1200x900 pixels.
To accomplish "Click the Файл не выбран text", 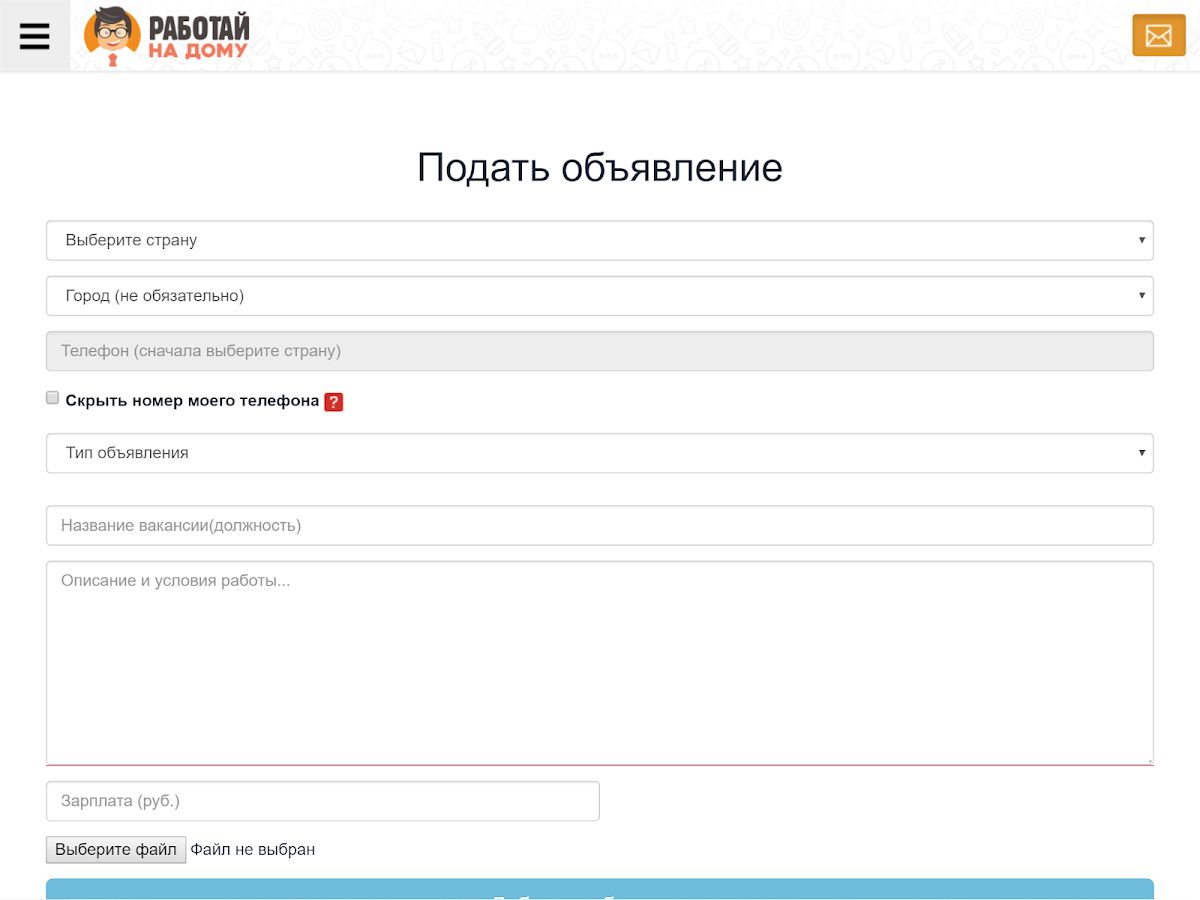I will point(253,850).
